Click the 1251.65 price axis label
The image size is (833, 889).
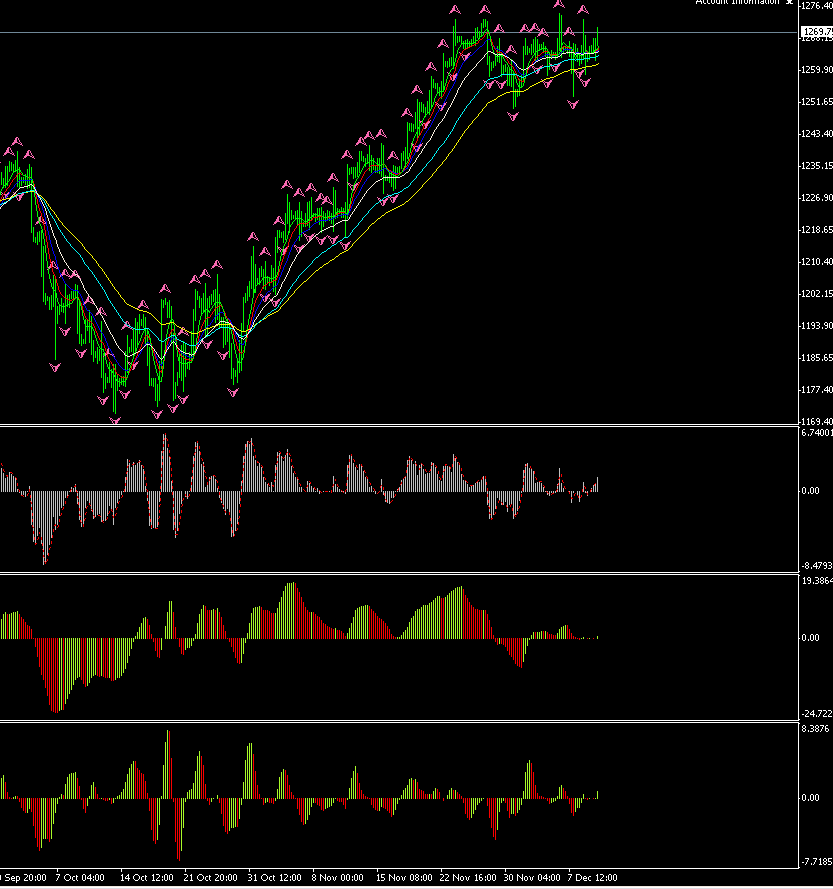817,102
